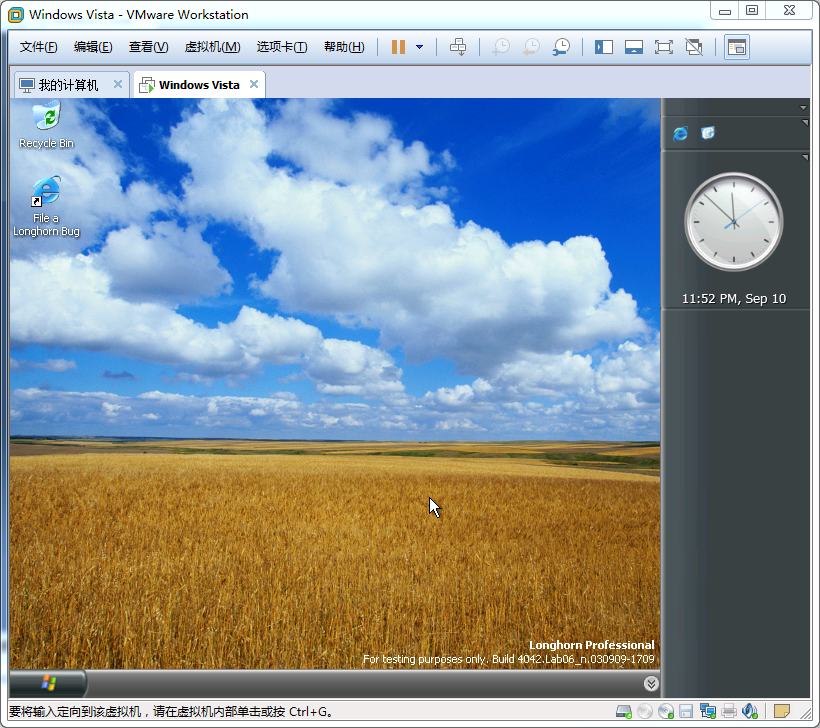
Task: Open the 编辑(E) menu
Action: [x=93, y=47]
